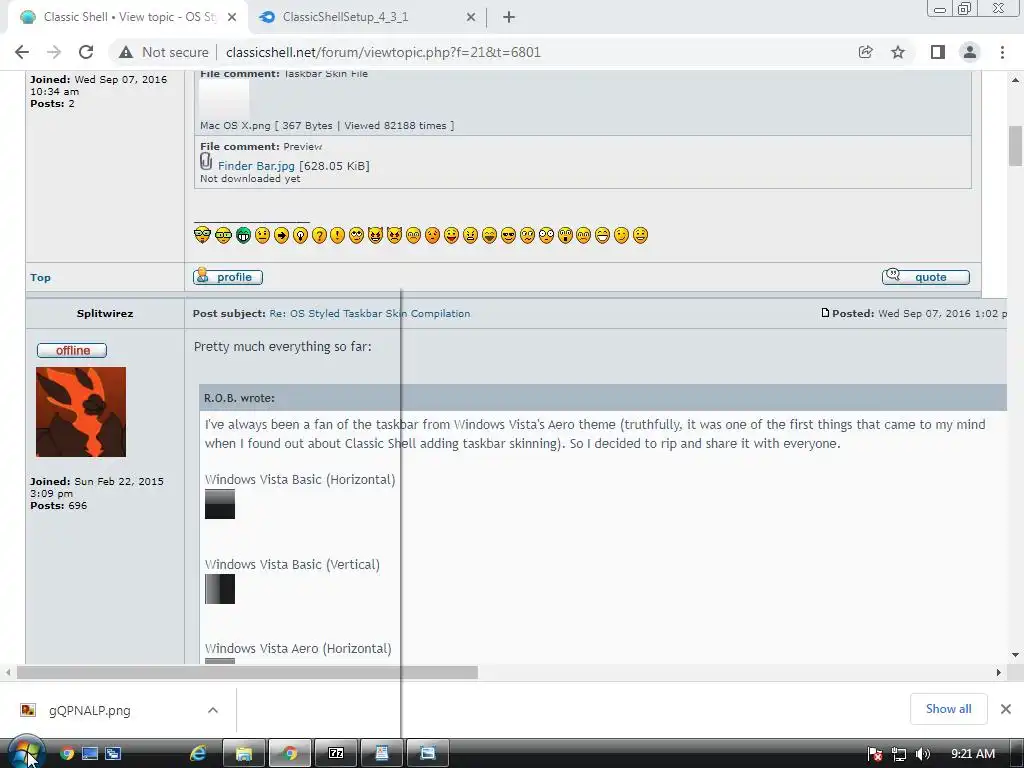Click the network tray icon
1024x768 pixels.
pos(899,754)
